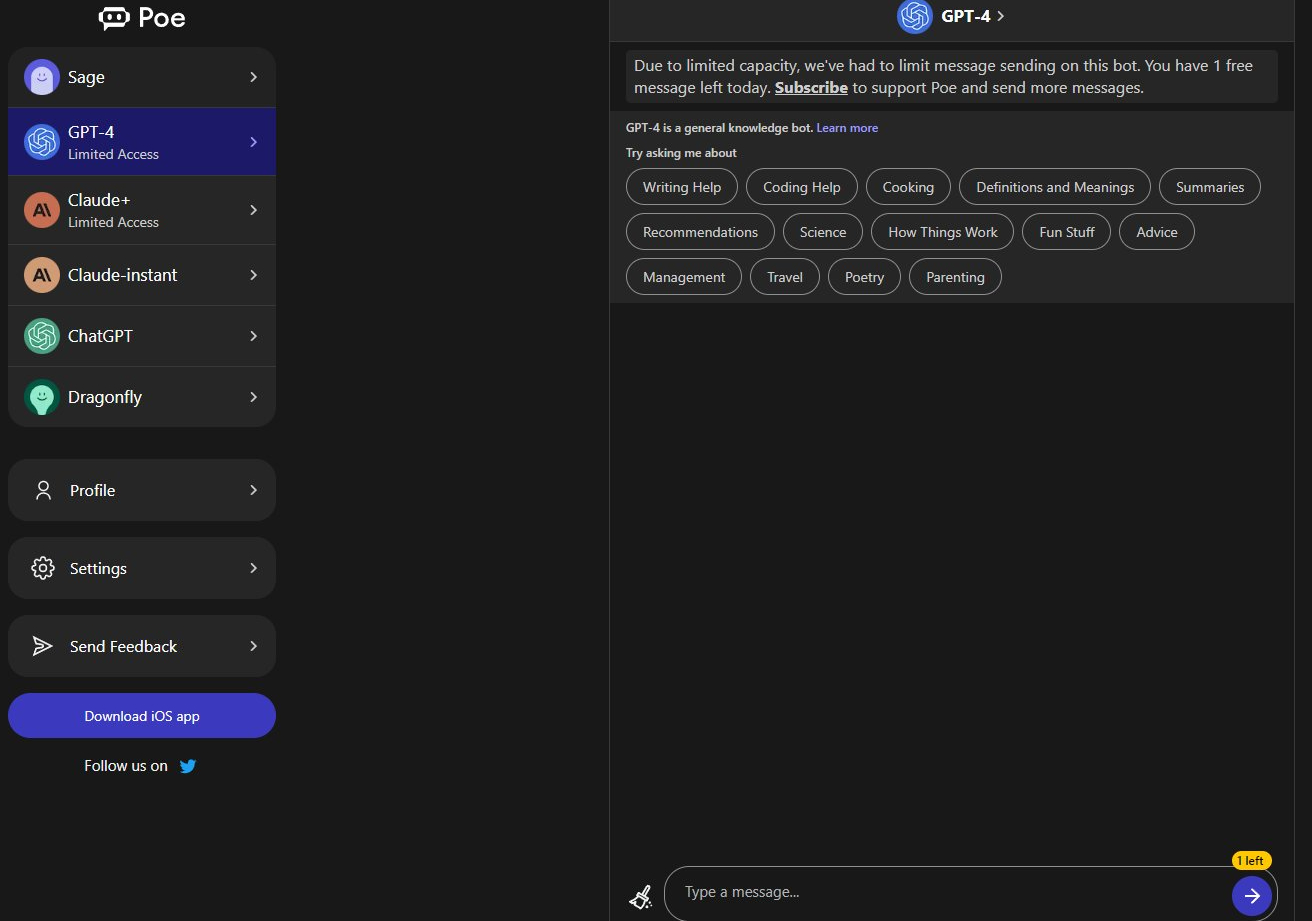The image size is (1312, 921).
Task: Expand the Claude+ row chevron
Action: pyautogui.click(x=254, y=210)
